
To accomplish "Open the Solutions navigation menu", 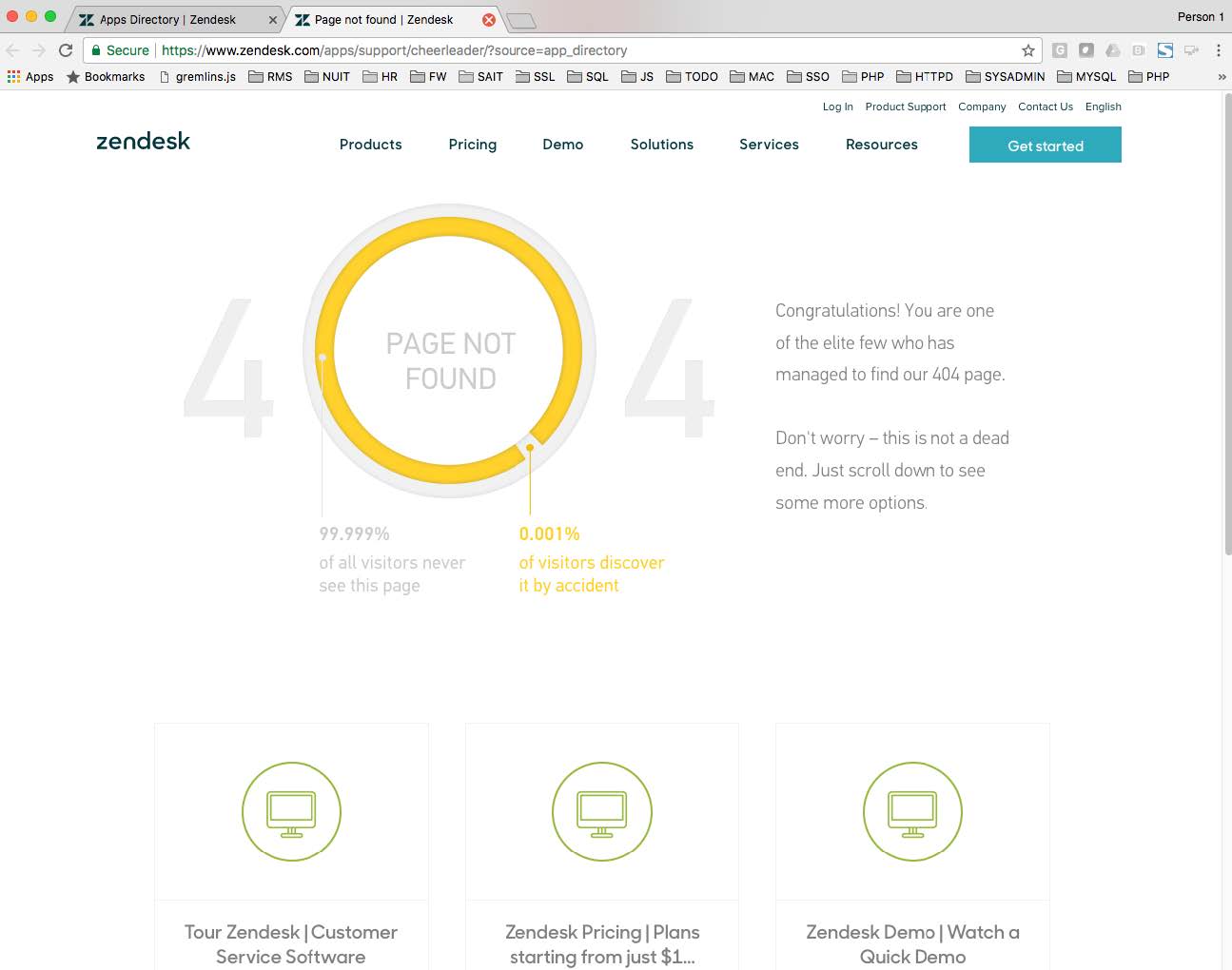I will click(x=661, y=145).
